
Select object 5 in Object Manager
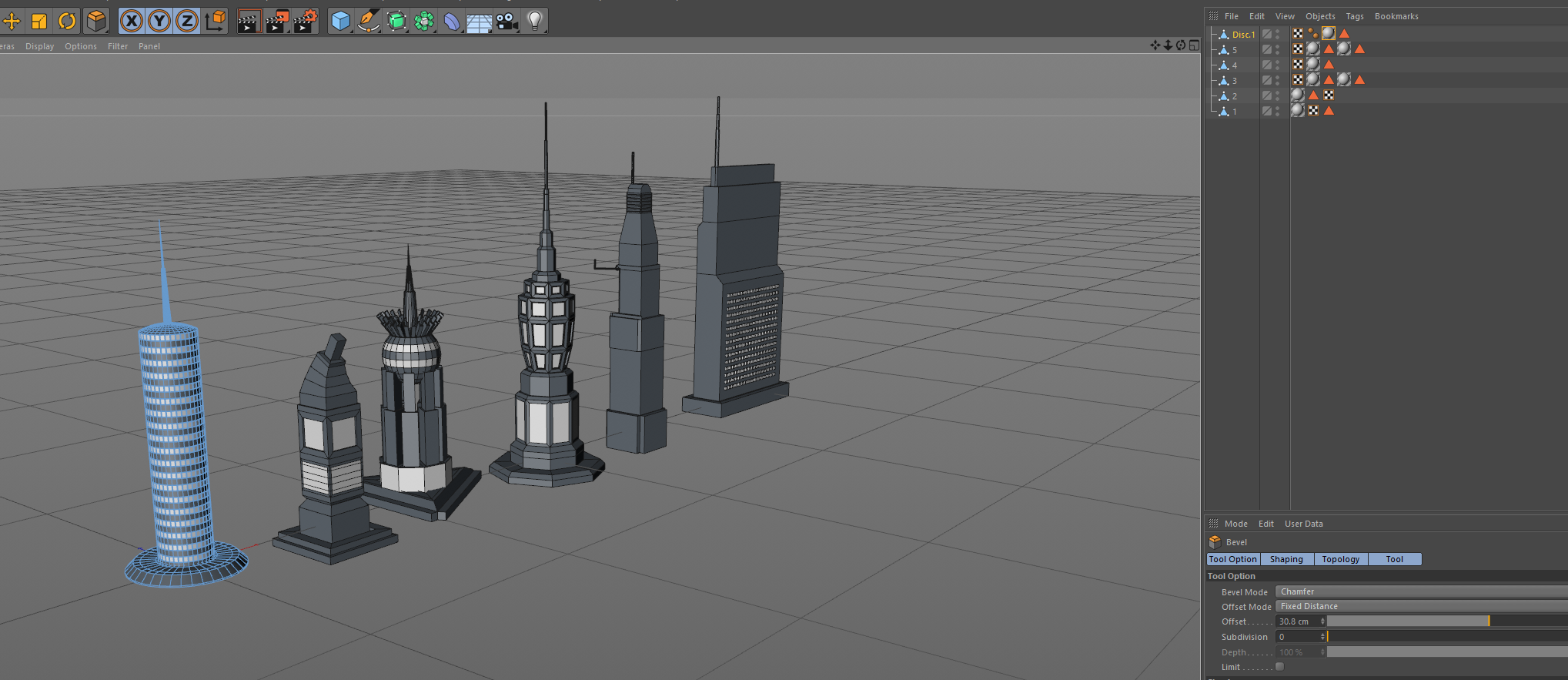pos(1235,50)
